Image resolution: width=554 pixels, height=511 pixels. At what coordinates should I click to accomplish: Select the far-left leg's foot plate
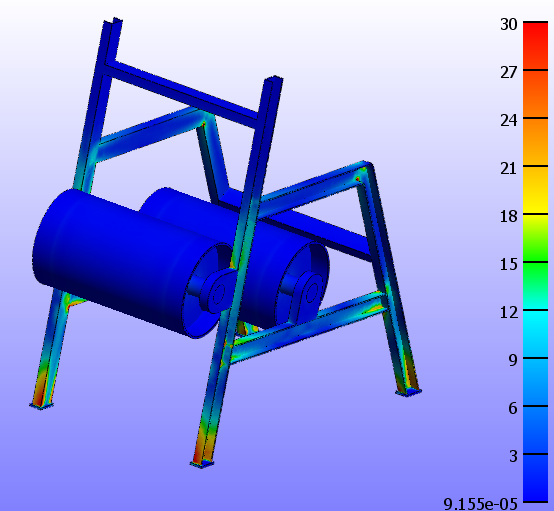tap(41, 406)
